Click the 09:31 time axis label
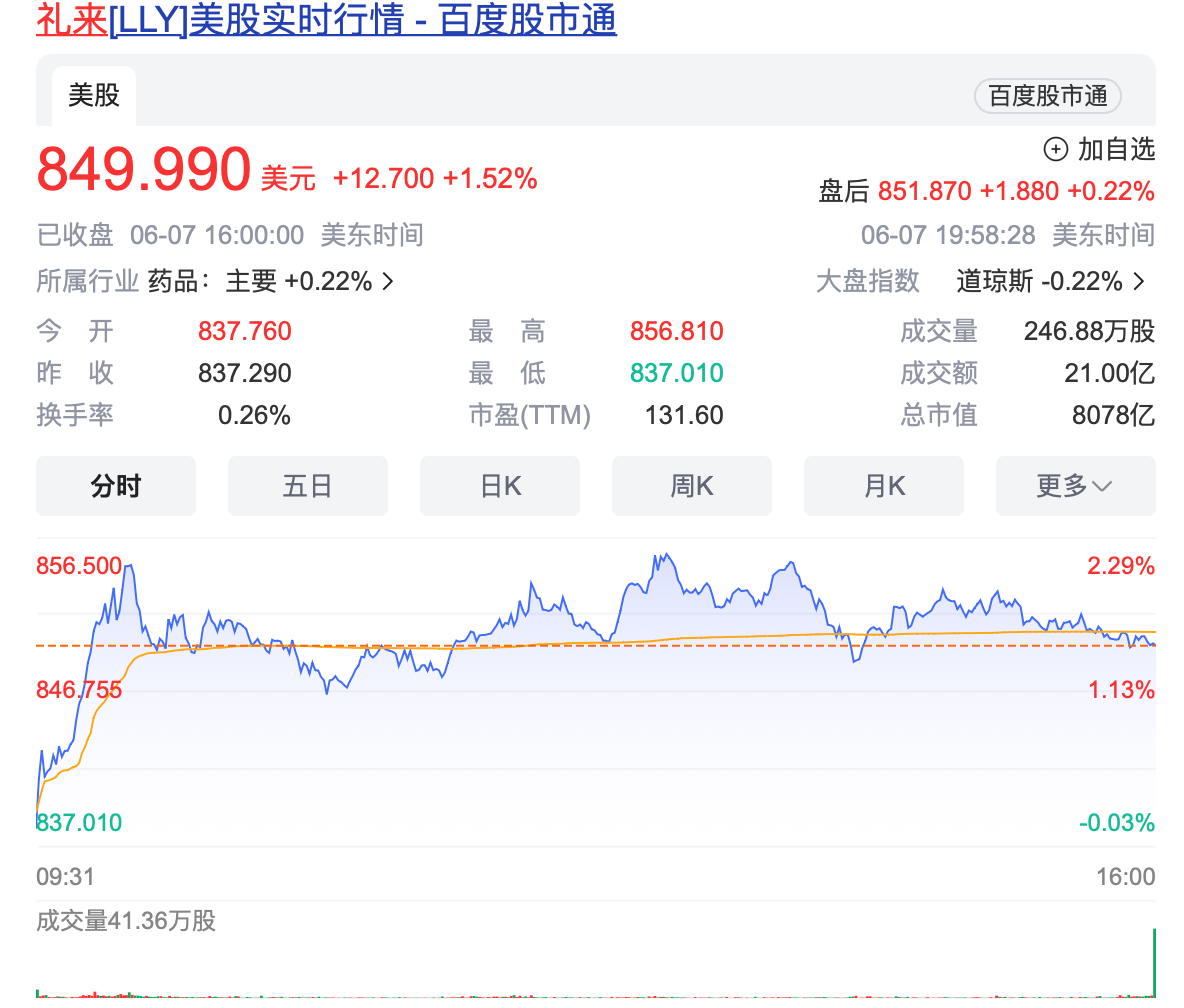 pyautogui.click(x=66, y=877)
